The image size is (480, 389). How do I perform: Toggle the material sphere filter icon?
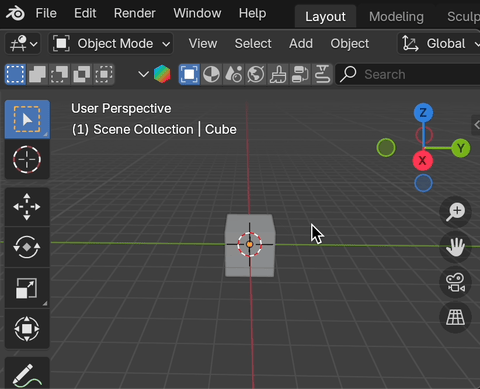point(211,74)
